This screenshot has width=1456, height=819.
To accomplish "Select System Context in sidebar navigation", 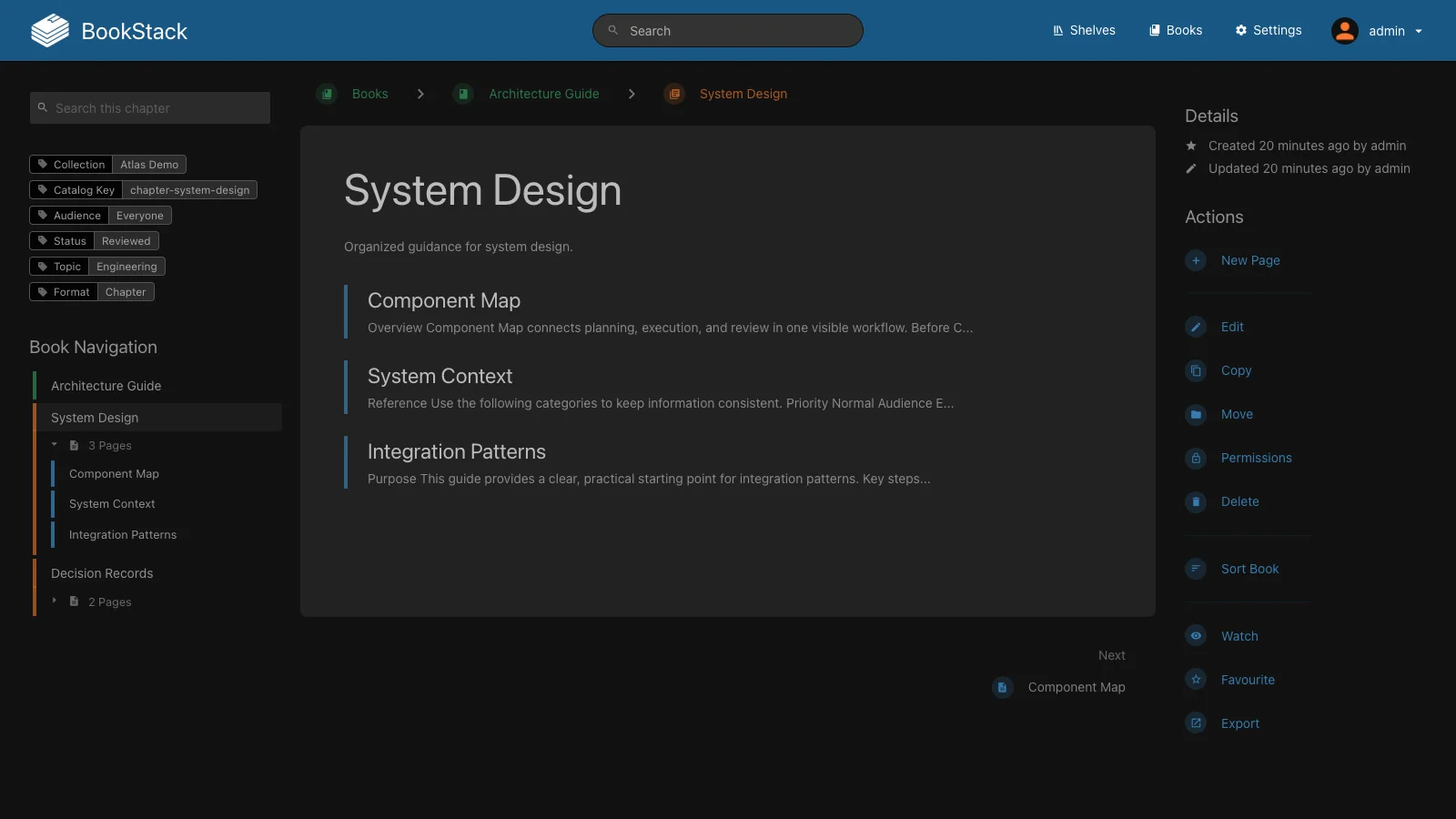I will (x=112, y=504).
